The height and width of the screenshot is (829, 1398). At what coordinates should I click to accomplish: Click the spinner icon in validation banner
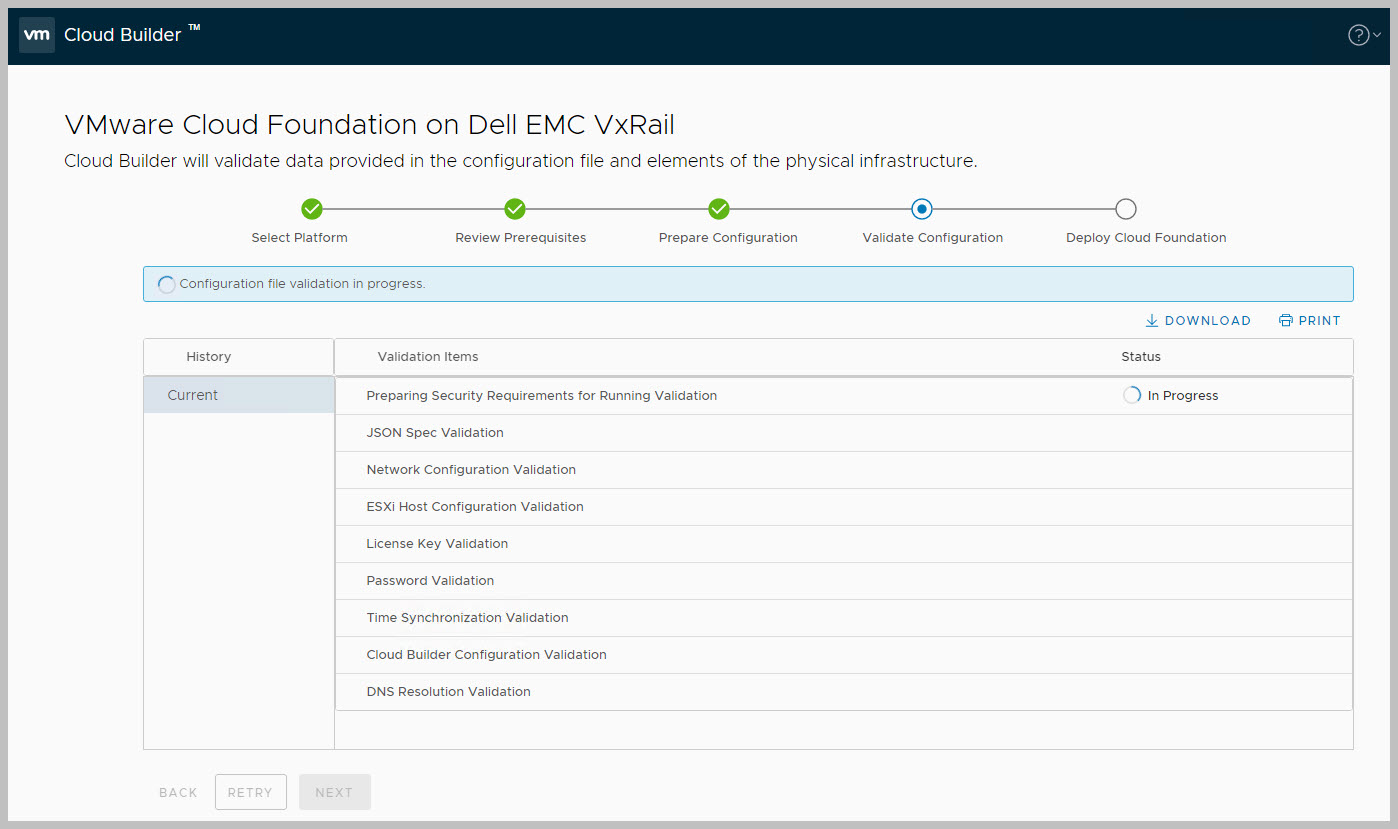[x=167, y=285]
